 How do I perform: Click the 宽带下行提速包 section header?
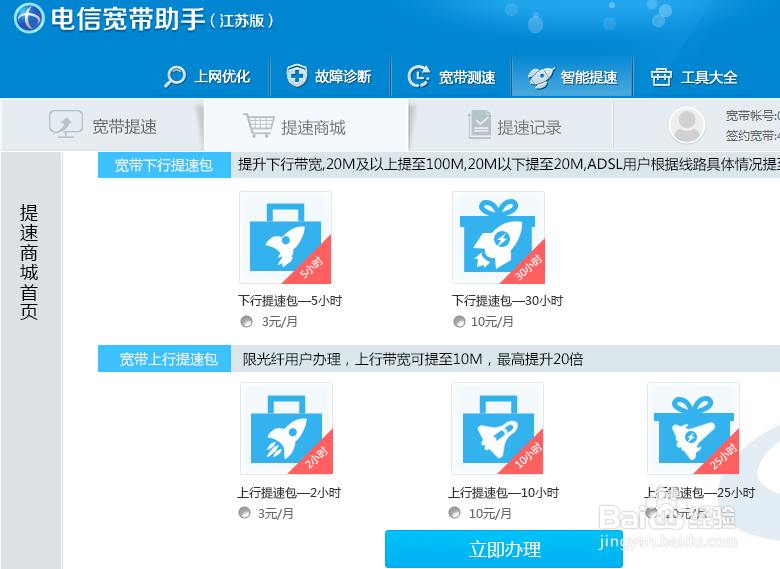click(x=164, y=165)
